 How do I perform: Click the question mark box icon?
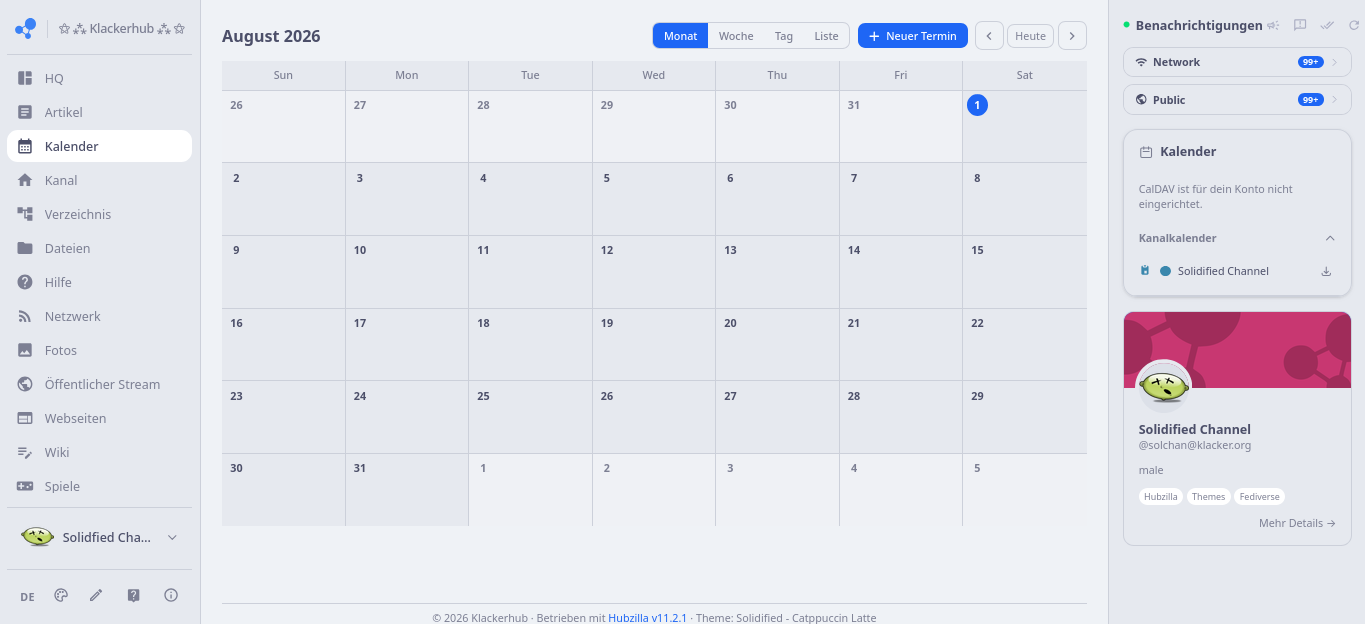coord(134,595)
